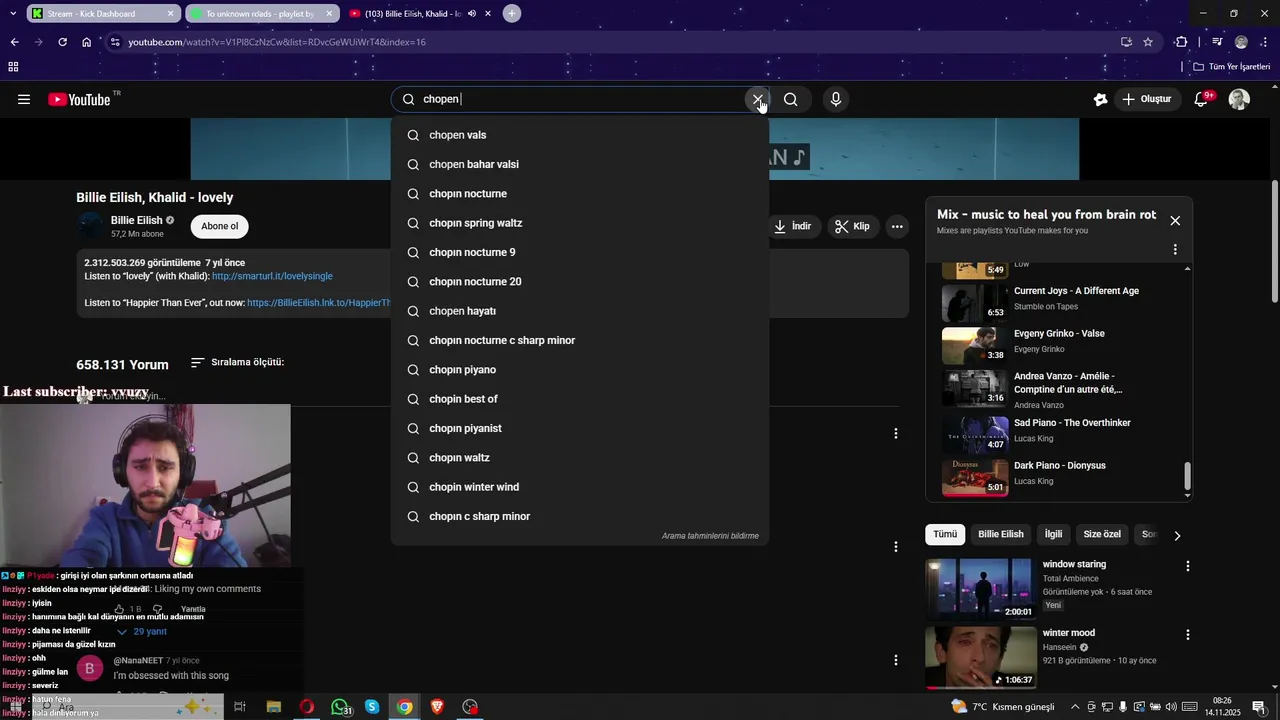Select the İlgili filter chip

tap(1054, 534)
